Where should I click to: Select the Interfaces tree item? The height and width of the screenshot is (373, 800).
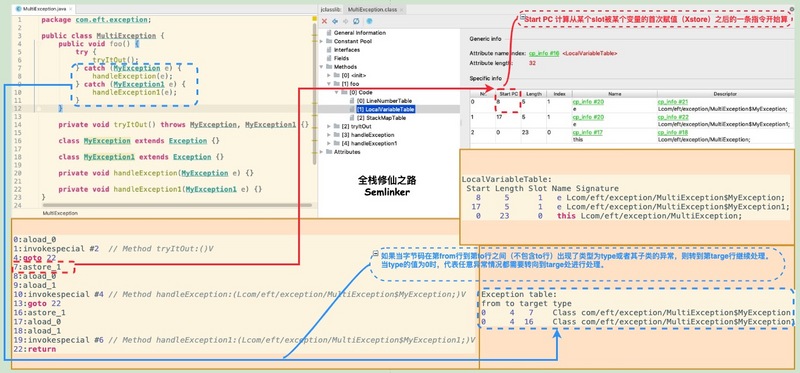[x=346, y=50]
